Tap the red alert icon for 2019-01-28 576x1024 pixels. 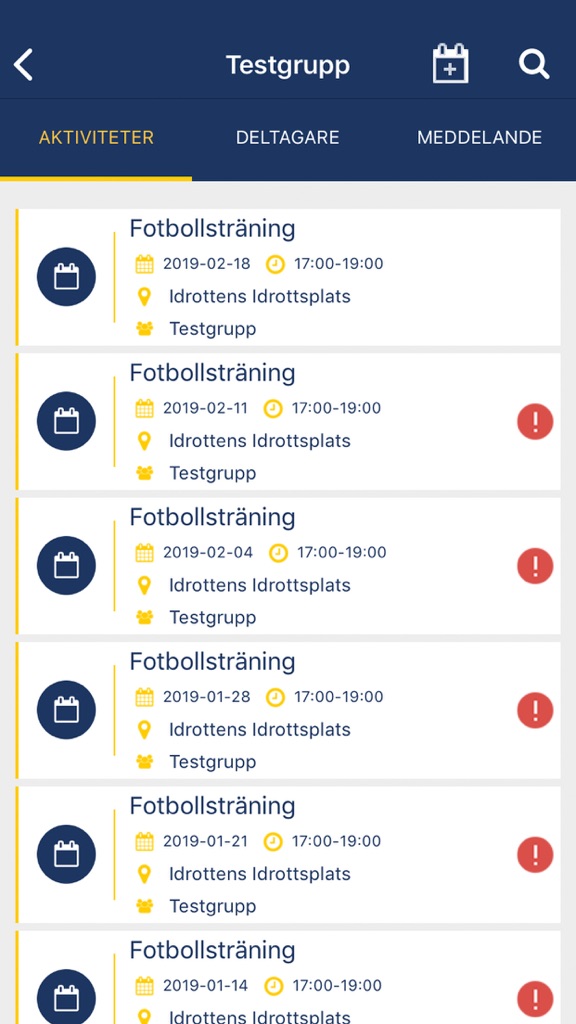click(535, 711)
